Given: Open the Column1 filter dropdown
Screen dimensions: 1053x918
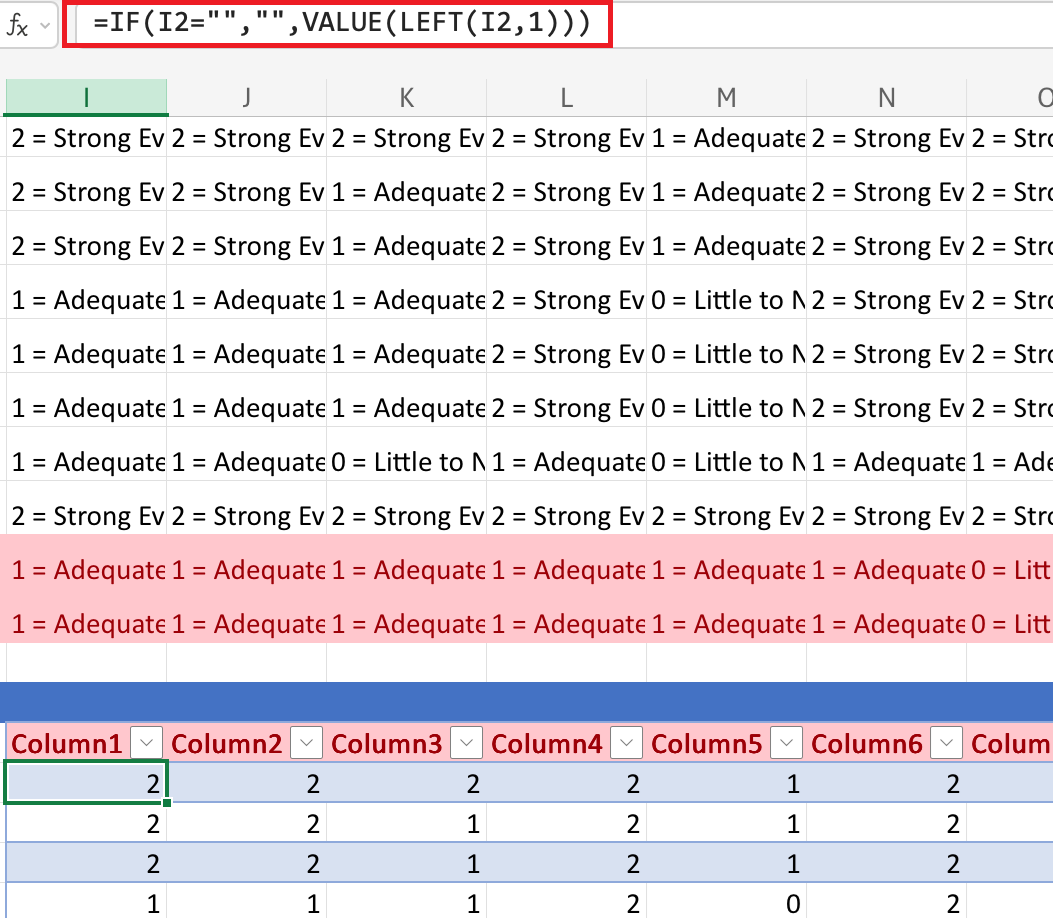Looking at the screenshot, I should [146, 743].
